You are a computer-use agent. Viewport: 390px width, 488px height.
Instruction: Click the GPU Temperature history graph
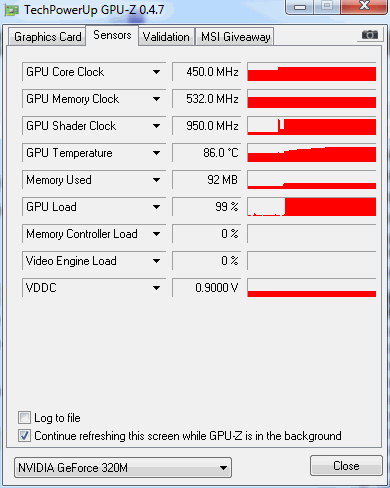[x=312, y=153]
